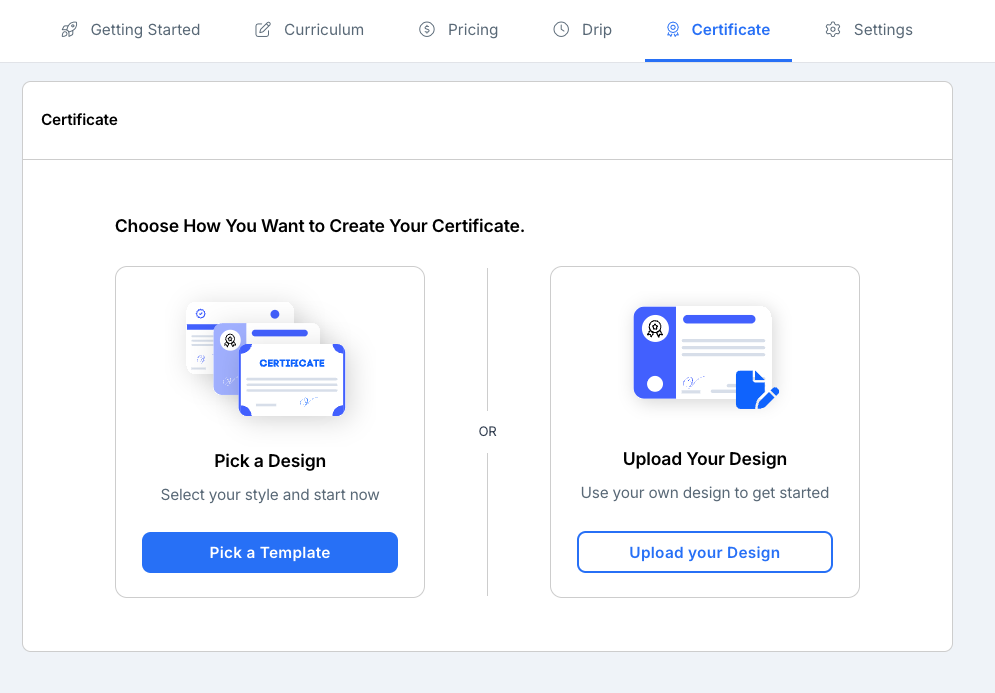Click the award ribbon badge in the upload illustration

pos(656,326)
